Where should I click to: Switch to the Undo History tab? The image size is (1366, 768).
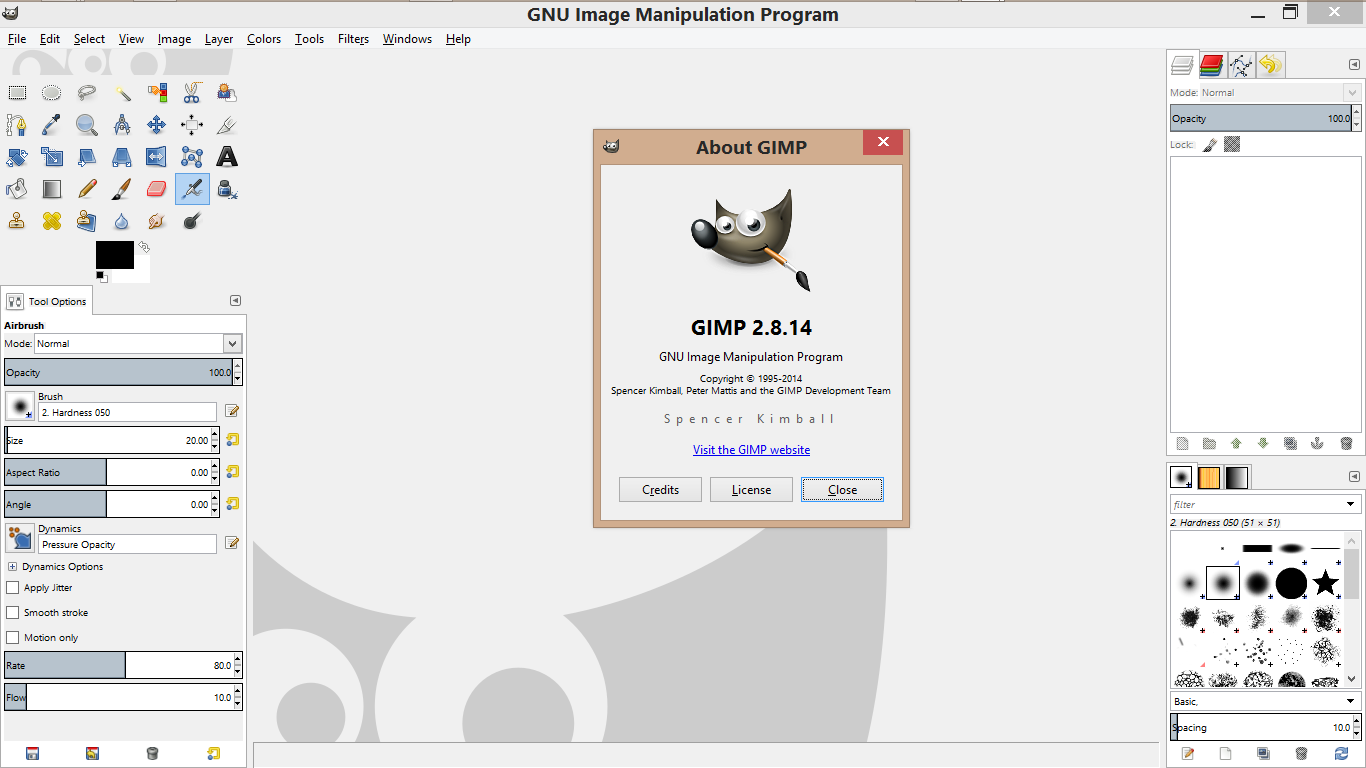click(x=1270, y=66)
